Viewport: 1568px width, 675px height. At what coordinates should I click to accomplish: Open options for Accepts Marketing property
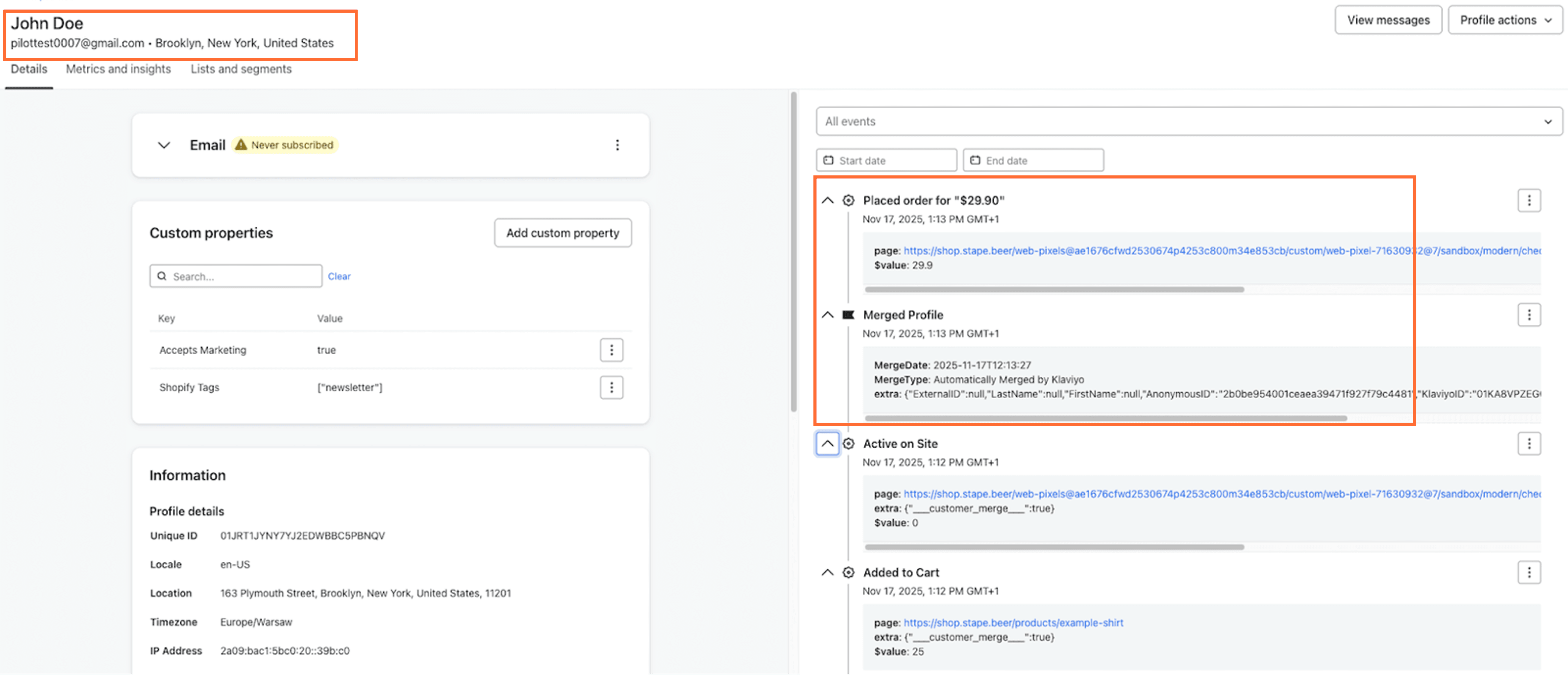(x=611, y=350)
